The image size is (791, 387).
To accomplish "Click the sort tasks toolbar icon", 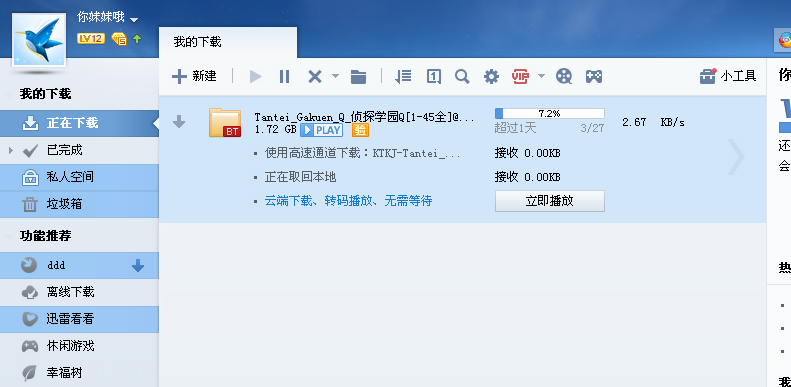I will pyautogui.click(x=403, y=76).
